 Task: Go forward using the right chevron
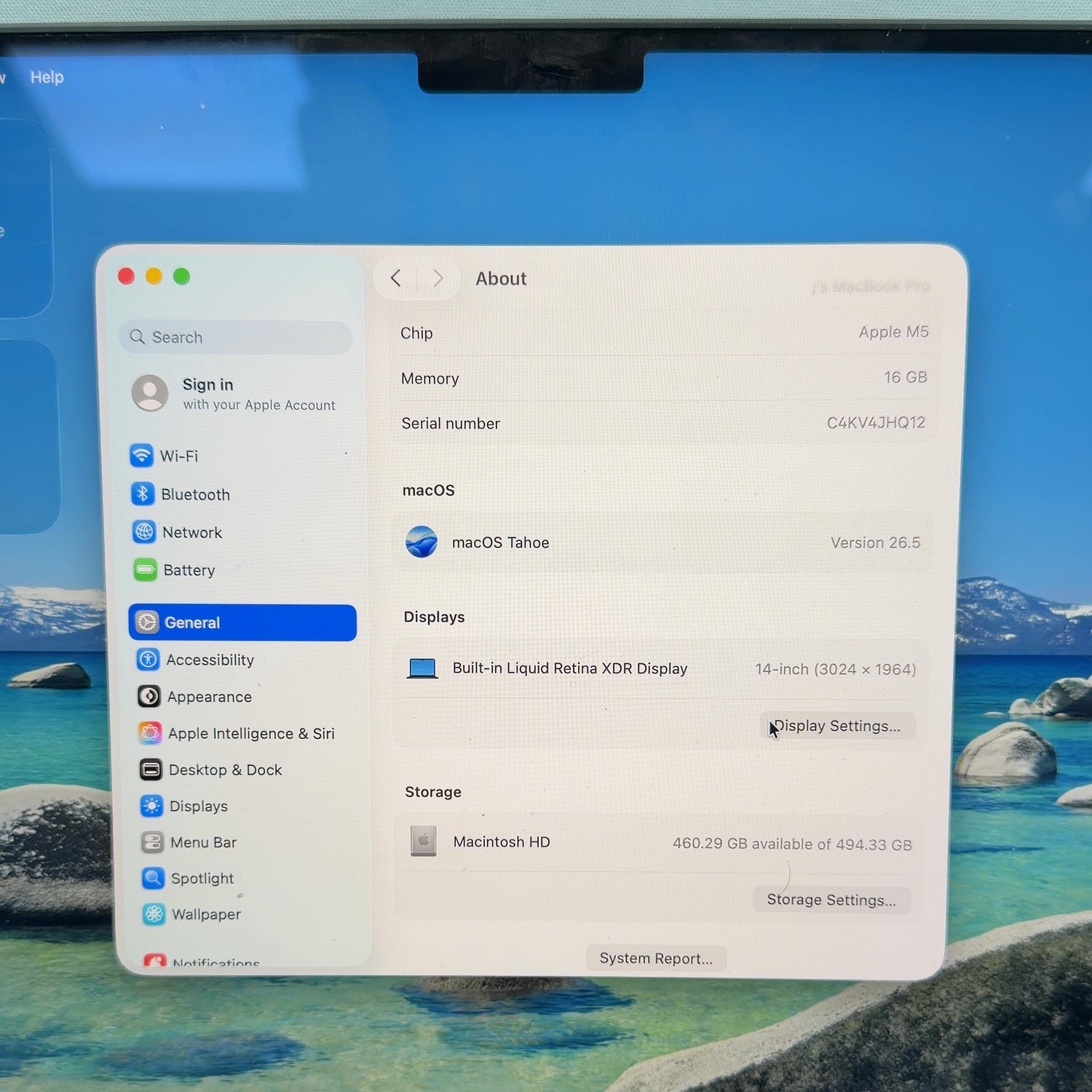(438, 278)
